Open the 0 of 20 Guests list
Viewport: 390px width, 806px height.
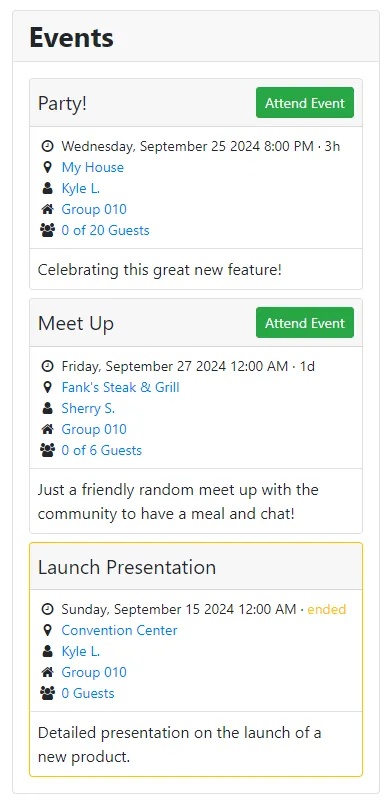coord(105,230)
